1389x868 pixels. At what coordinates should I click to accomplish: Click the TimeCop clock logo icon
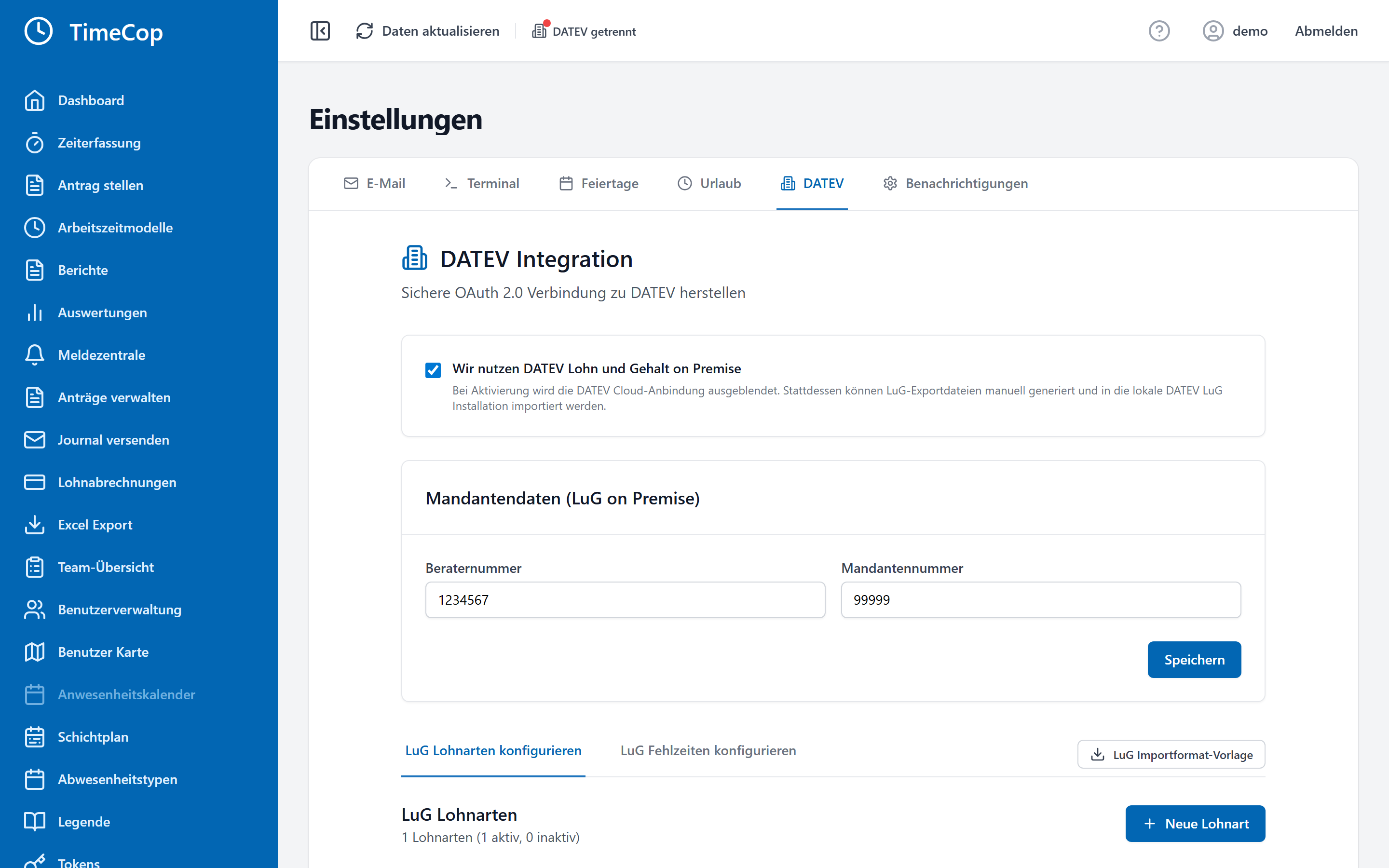[x=39, y=31]
